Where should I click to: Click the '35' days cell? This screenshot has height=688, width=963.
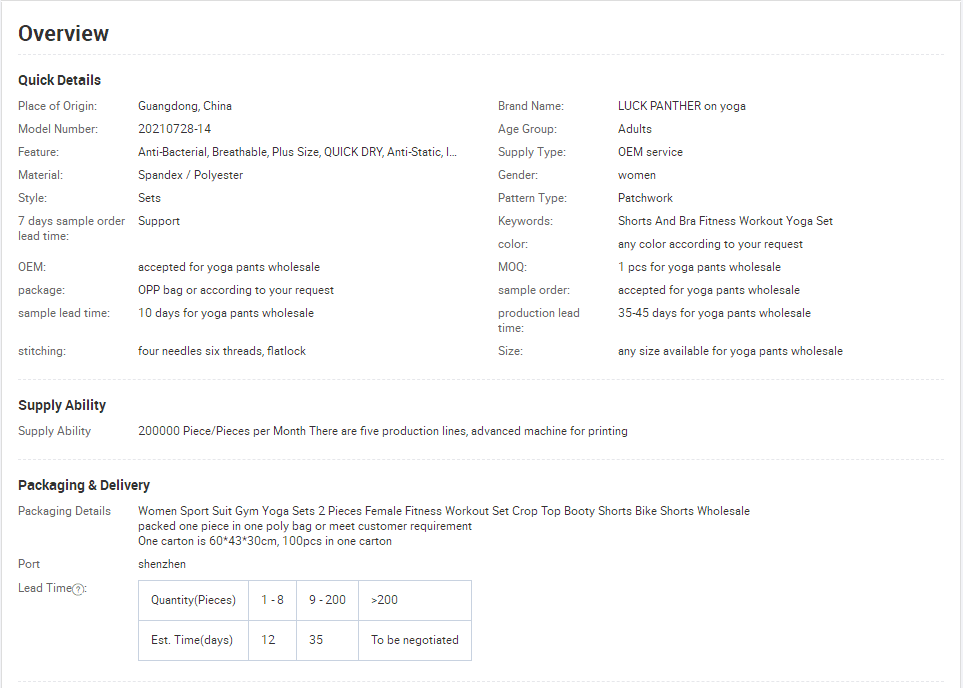(x=327, y=640)
